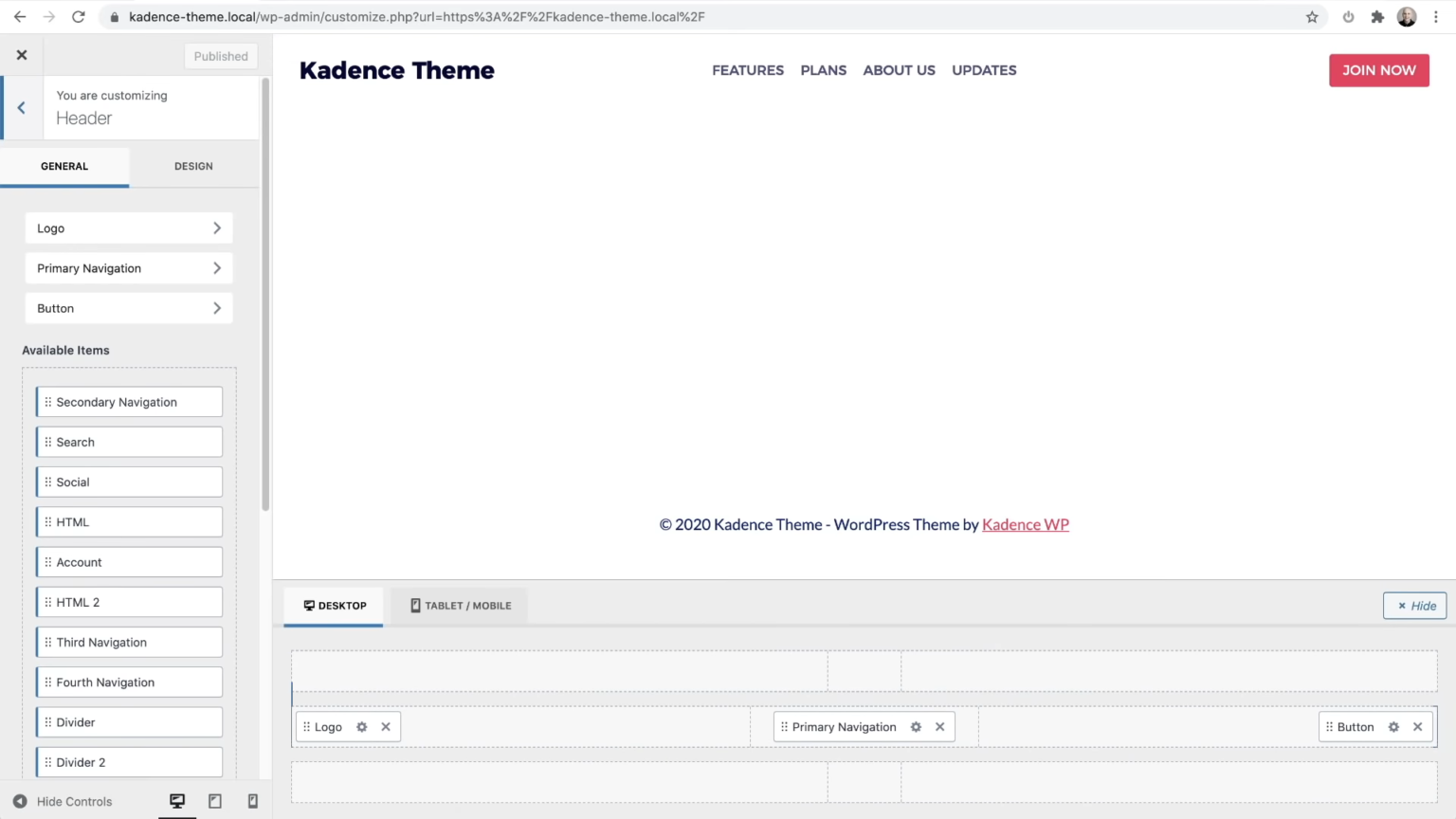Image resolution: width=1456 pixels, height=819 pixels.
Task: Click the browser bookmark star icon
Action: pyautogui.click(x=1312, y=16)
